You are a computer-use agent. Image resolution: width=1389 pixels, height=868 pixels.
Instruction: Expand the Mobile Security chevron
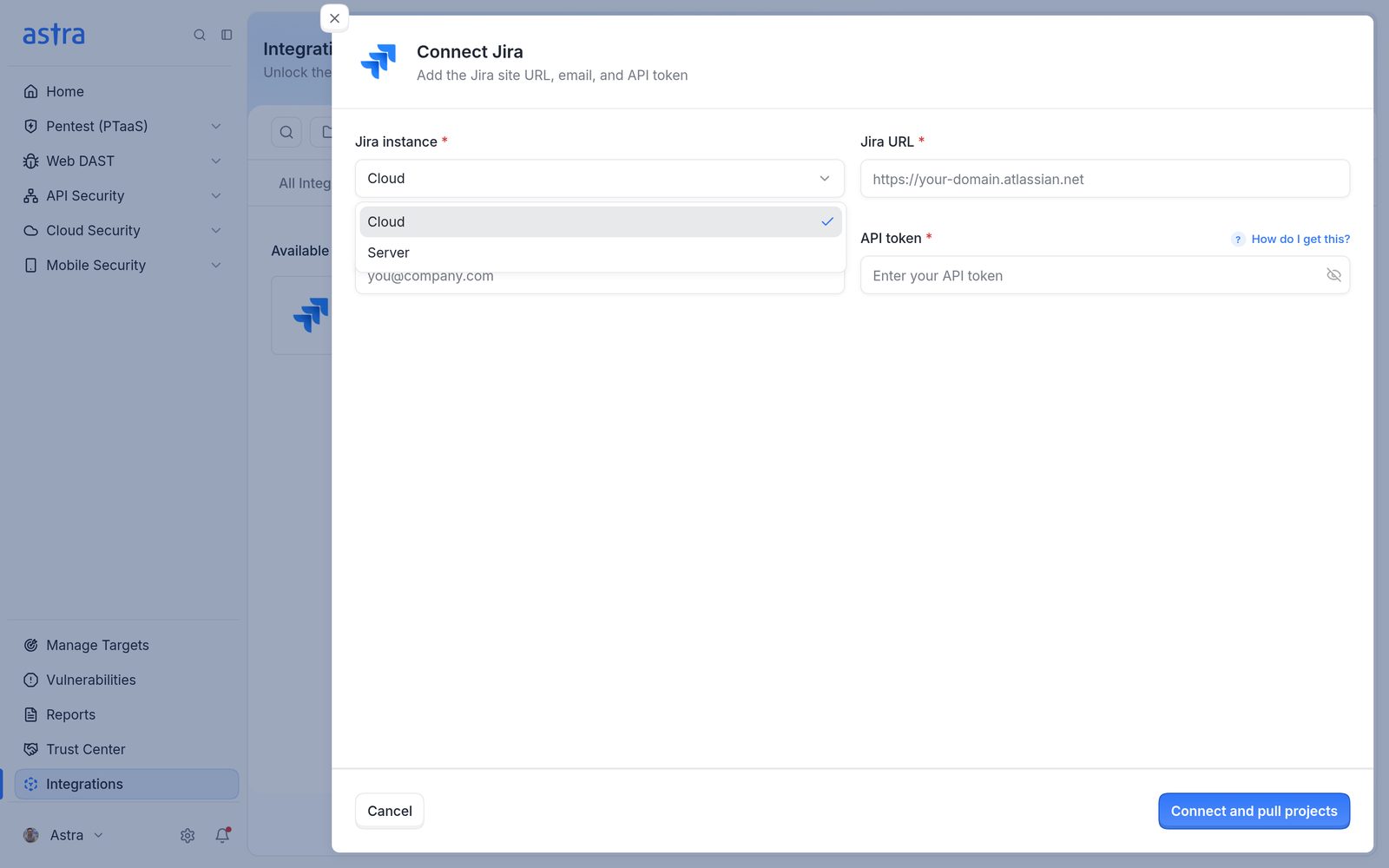tap(216, 265)
